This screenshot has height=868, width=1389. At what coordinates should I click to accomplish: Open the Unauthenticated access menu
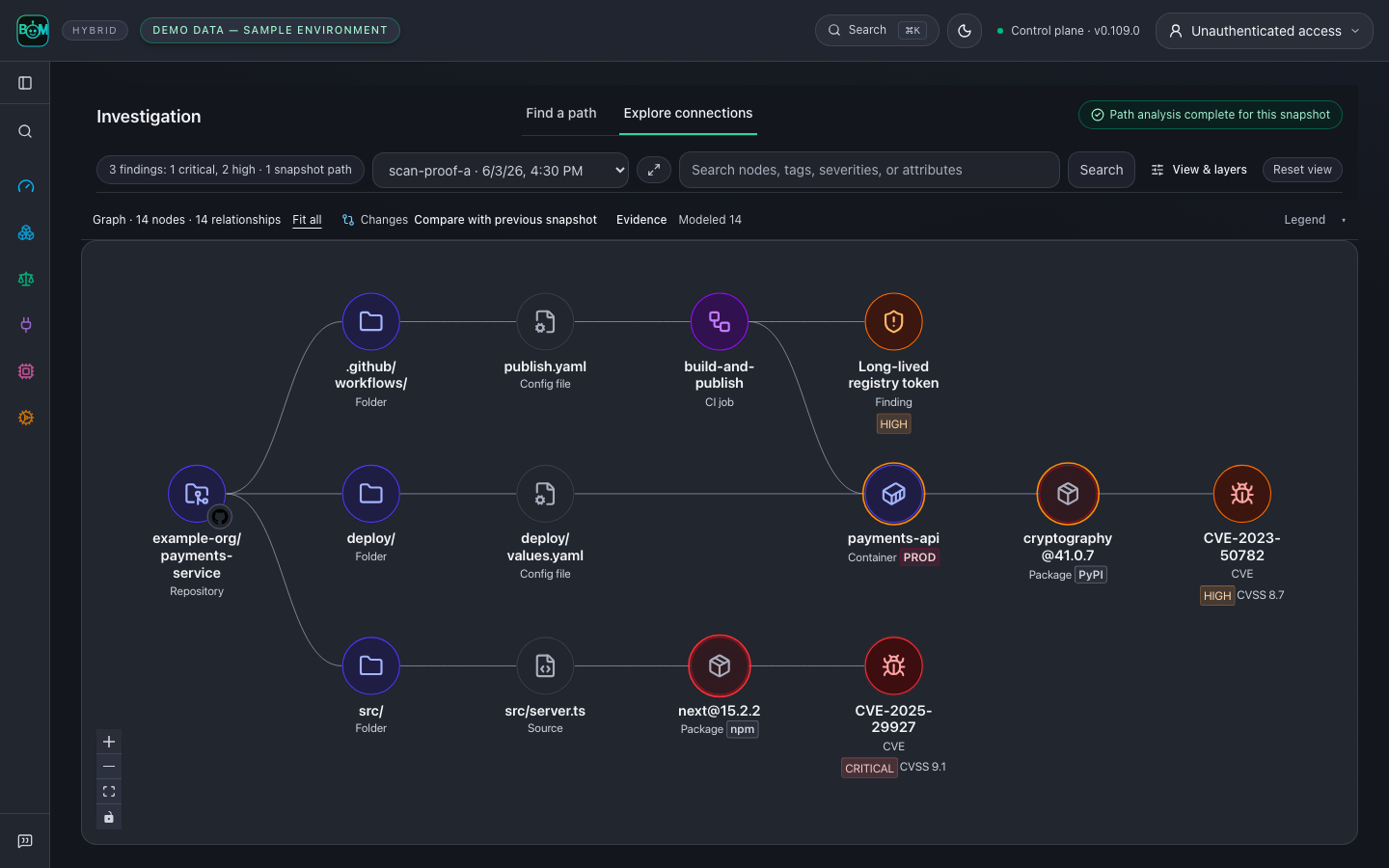click(x=1265, y=31)
